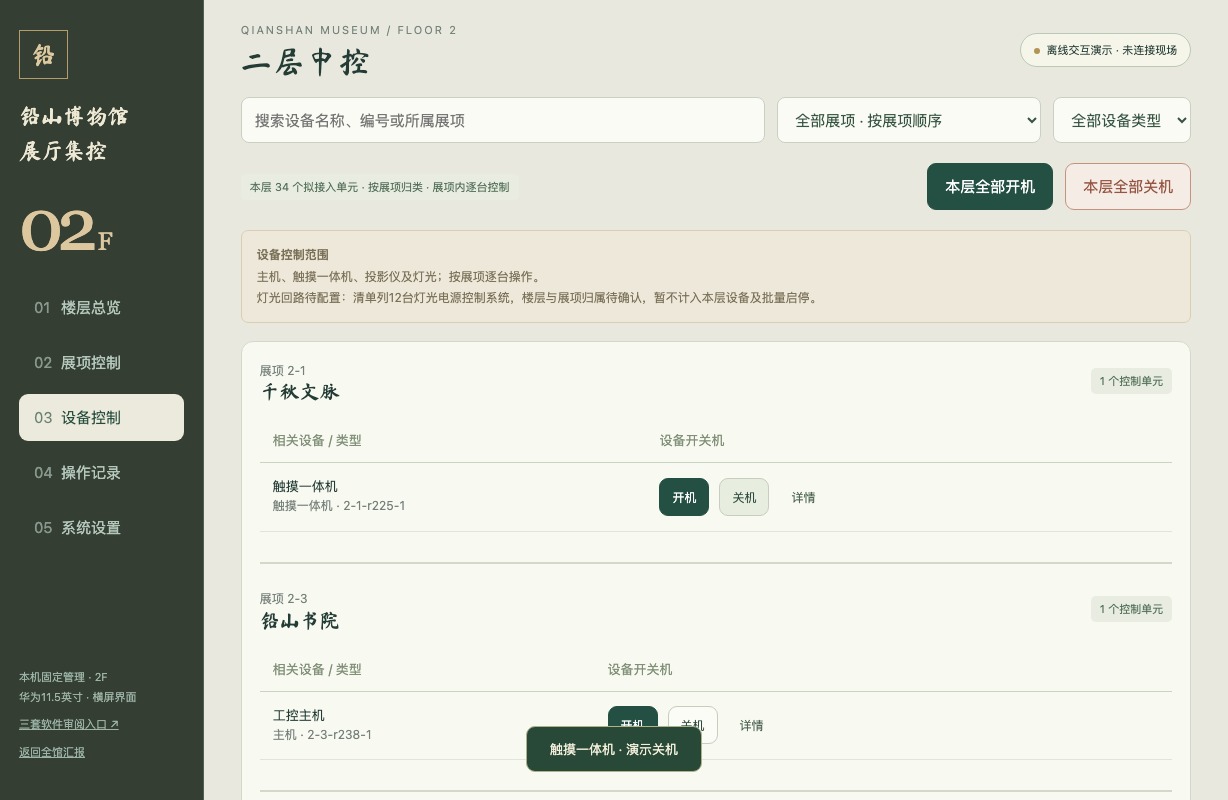Click the 本机固定管理 · 2F footer text

pos(63,677)
